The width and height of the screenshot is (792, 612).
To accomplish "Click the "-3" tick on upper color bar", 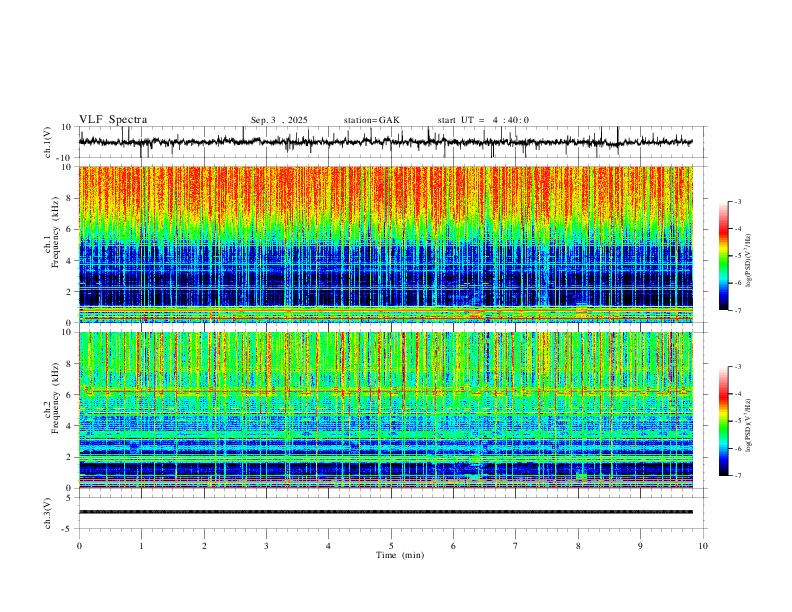I will pos(738,201).
